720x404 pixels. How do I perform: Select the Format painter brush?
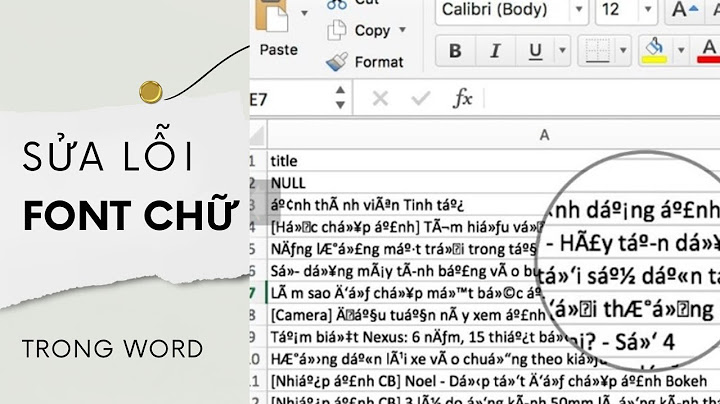tap(337, 62)
